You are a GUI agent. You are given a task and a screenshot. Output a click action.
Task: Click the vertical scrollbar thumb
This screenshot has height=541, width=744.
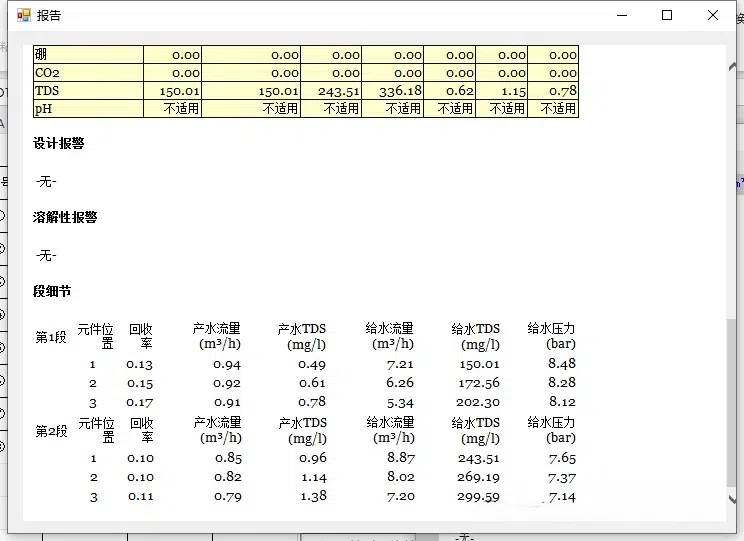(733, 402)
